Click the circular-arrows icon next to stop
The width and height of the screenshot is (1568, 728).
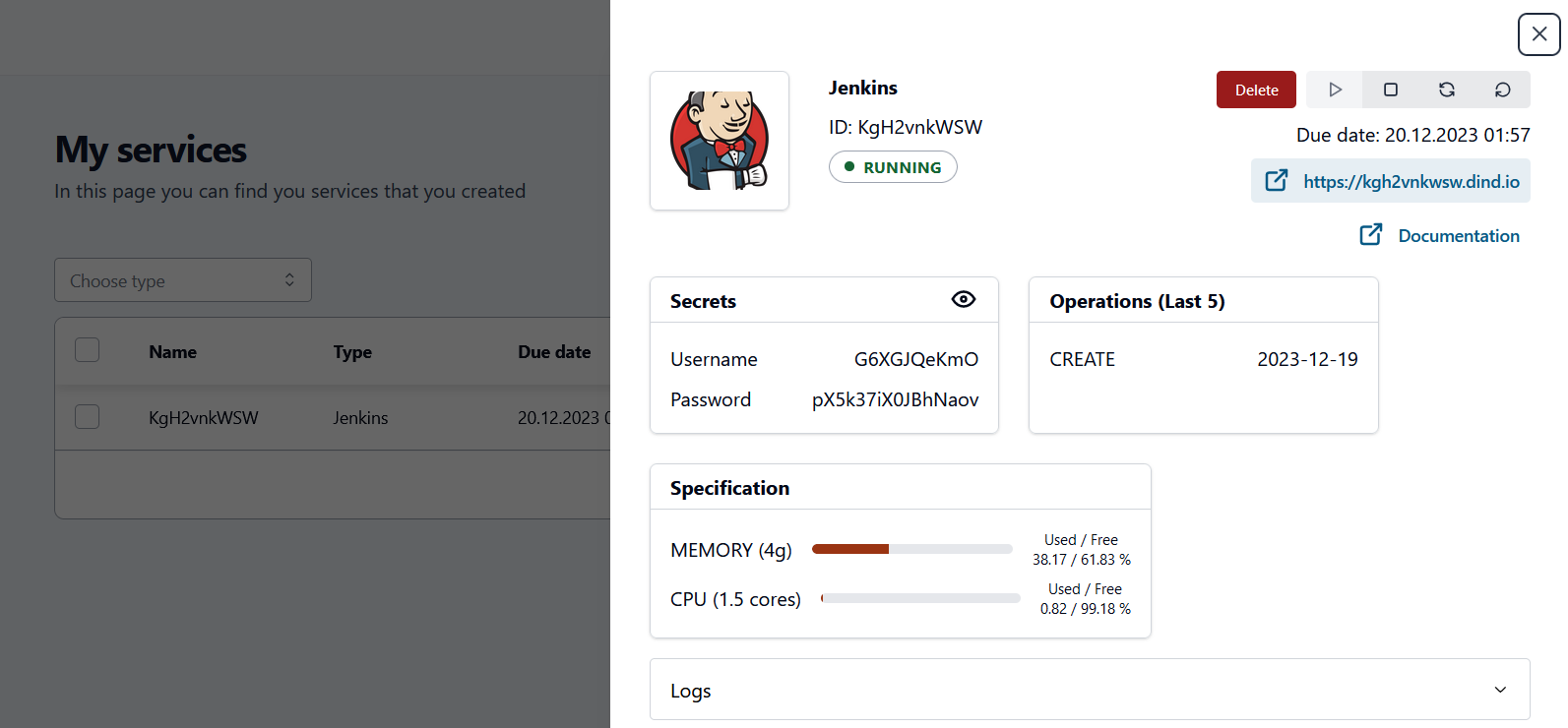tap(1447, 90)
